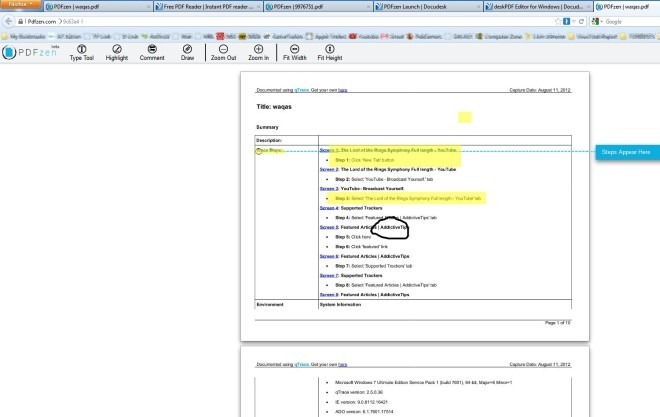Click the 'Summary' heading
The width and height of the screenshot is (660, 417).
pos(267,127)
